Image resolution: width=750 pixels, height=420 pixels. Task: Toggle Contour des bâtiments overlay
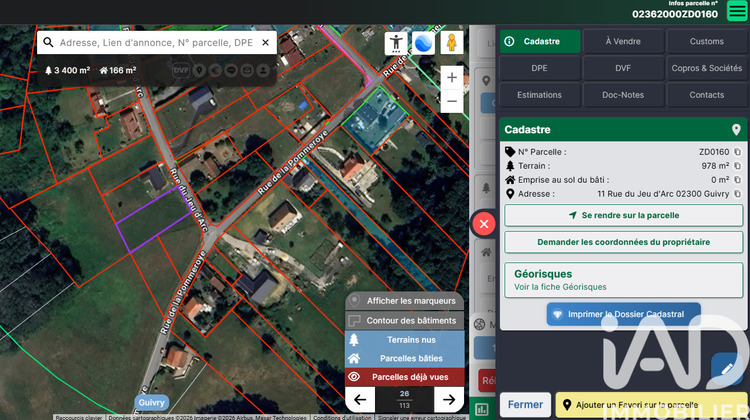click(x=405, y=320)
